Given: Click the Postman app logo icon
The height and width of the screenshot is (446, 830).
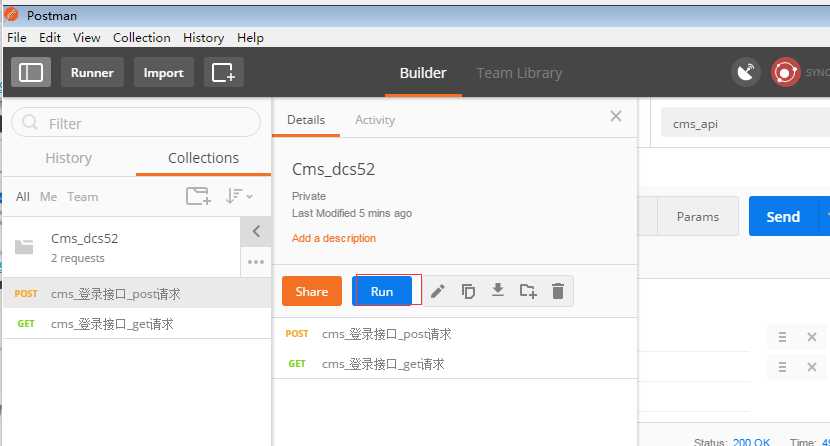Looking at the screenshot, I should [x=12, y=15].
